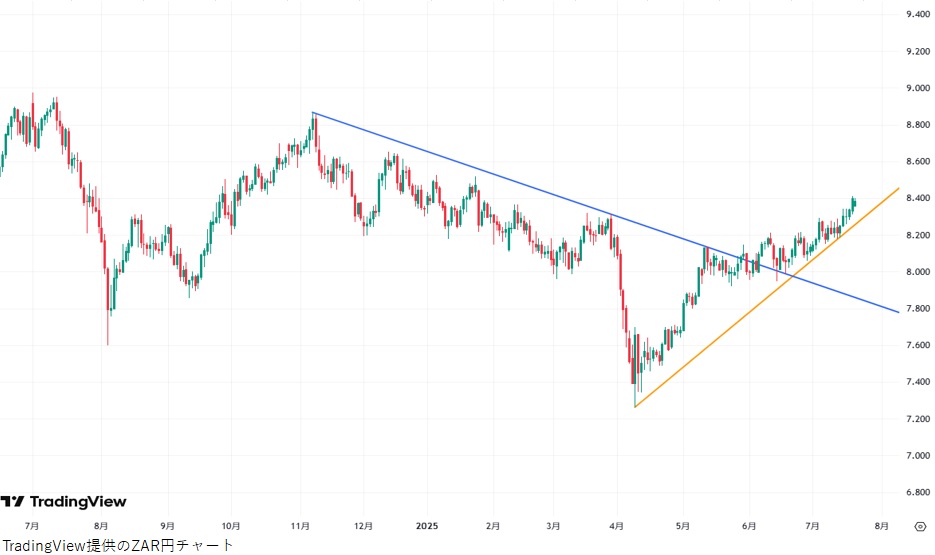Click the 9.400 price axis label
Screen dimensions: 935x555
click(918, 14)
